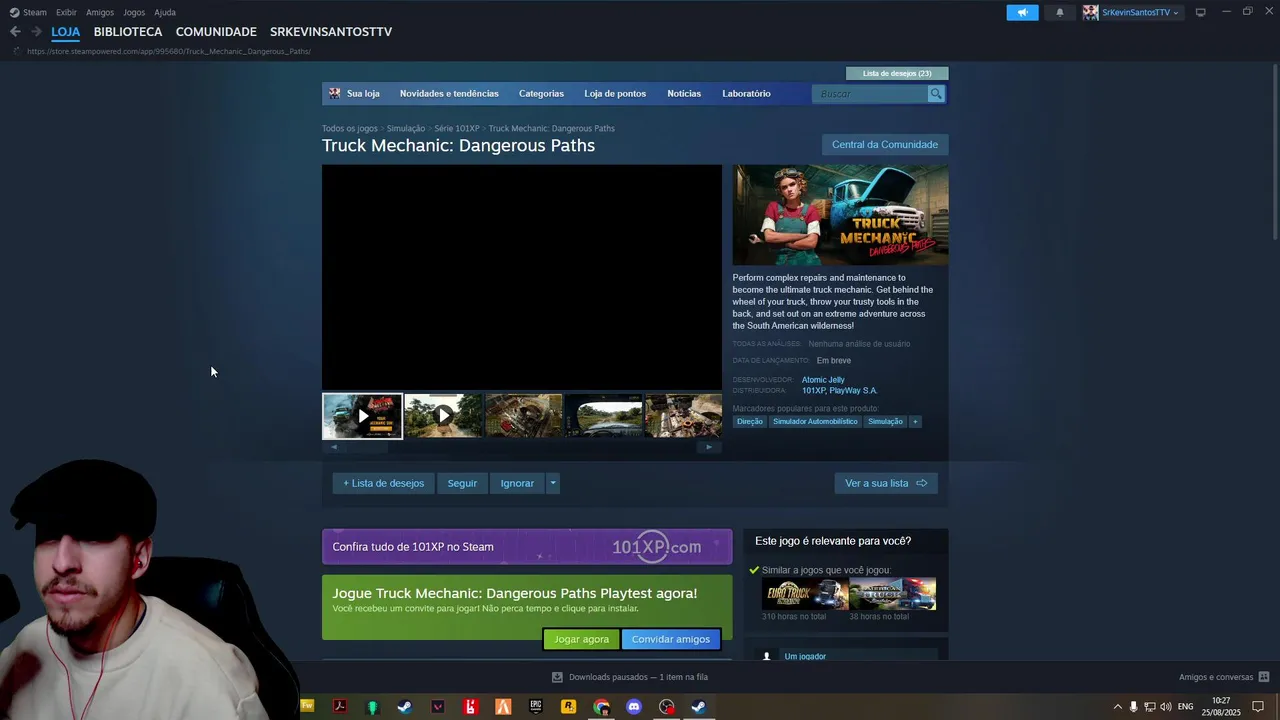This screenshot has height=720, width=1280.
Task: Click Ver a sua lista
Action: [x=886, y=483]
